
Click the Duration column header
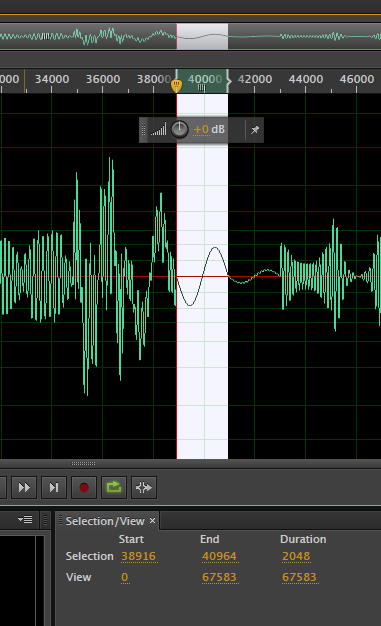pyautogui.click(x=303, y=539)
